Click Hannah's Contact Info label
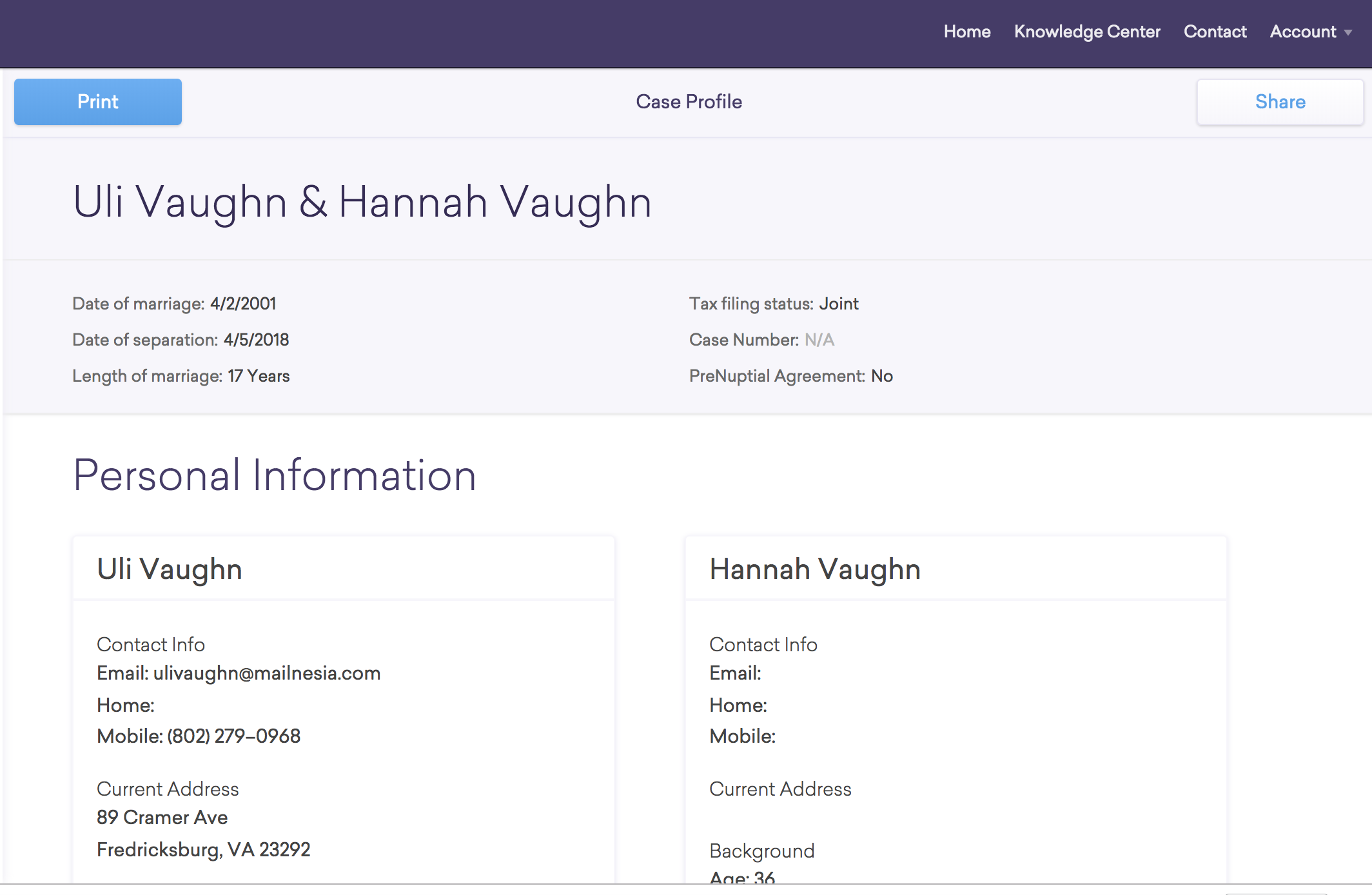Screen dimensions: 1372x895 763,645
